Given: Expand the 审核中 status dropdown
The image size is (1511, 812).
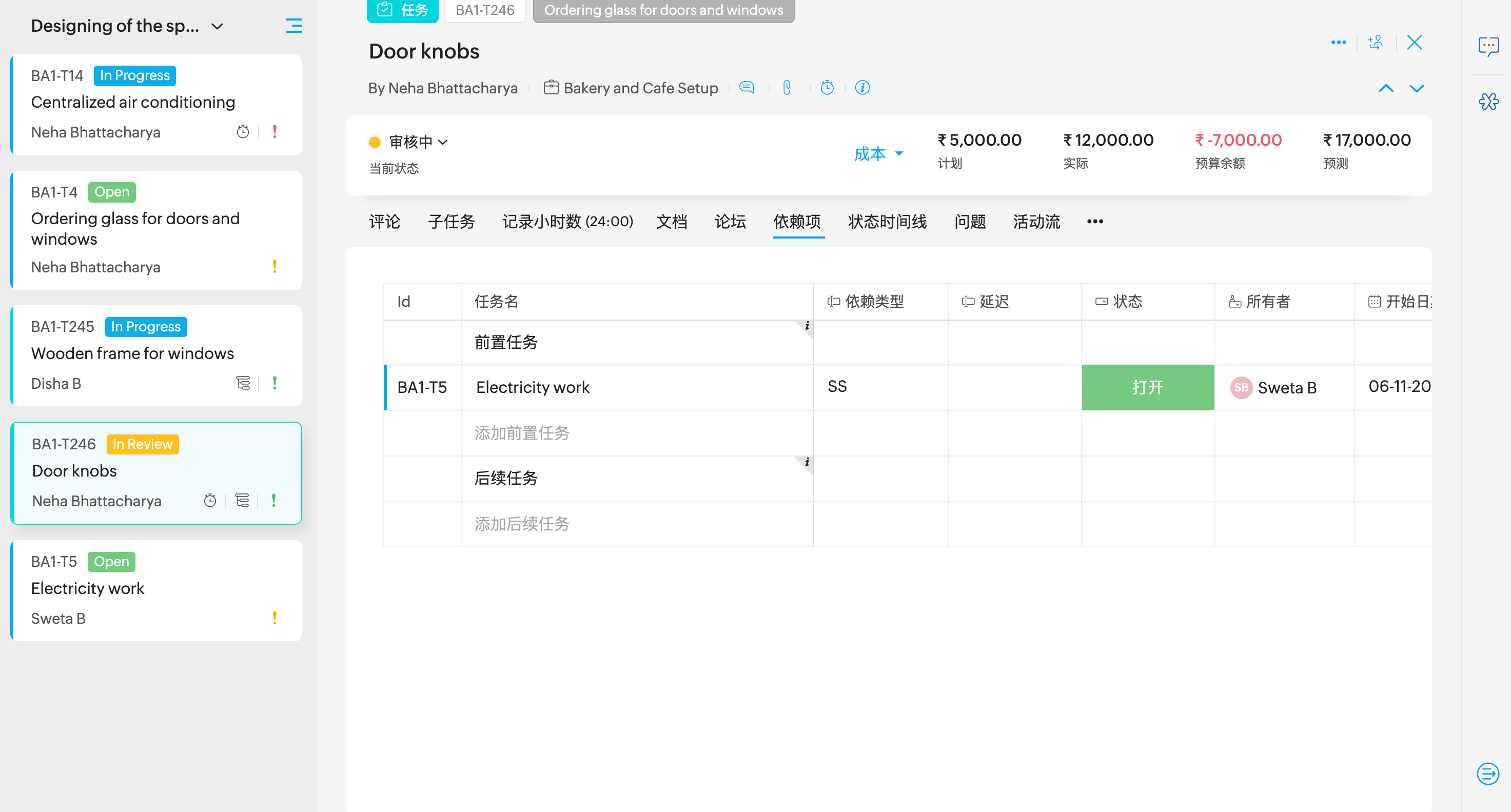Looking at the screenshot, I should (418, 142).
